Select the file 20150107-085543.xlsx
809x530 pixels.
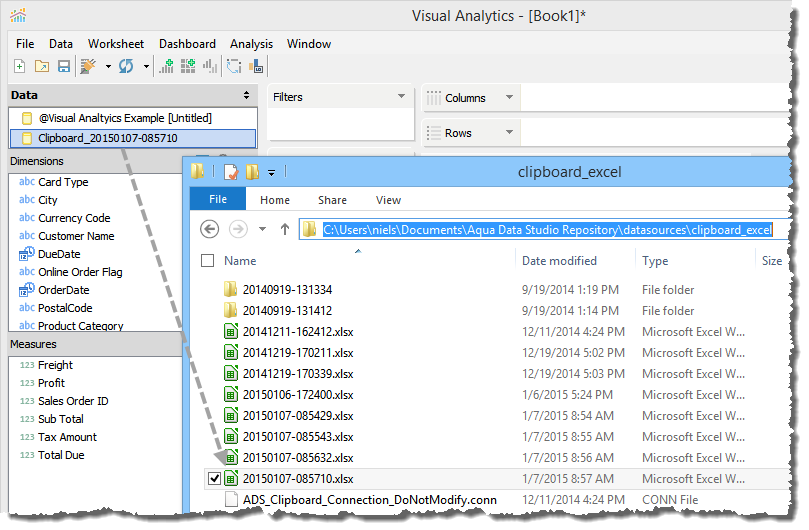[298, 437]
